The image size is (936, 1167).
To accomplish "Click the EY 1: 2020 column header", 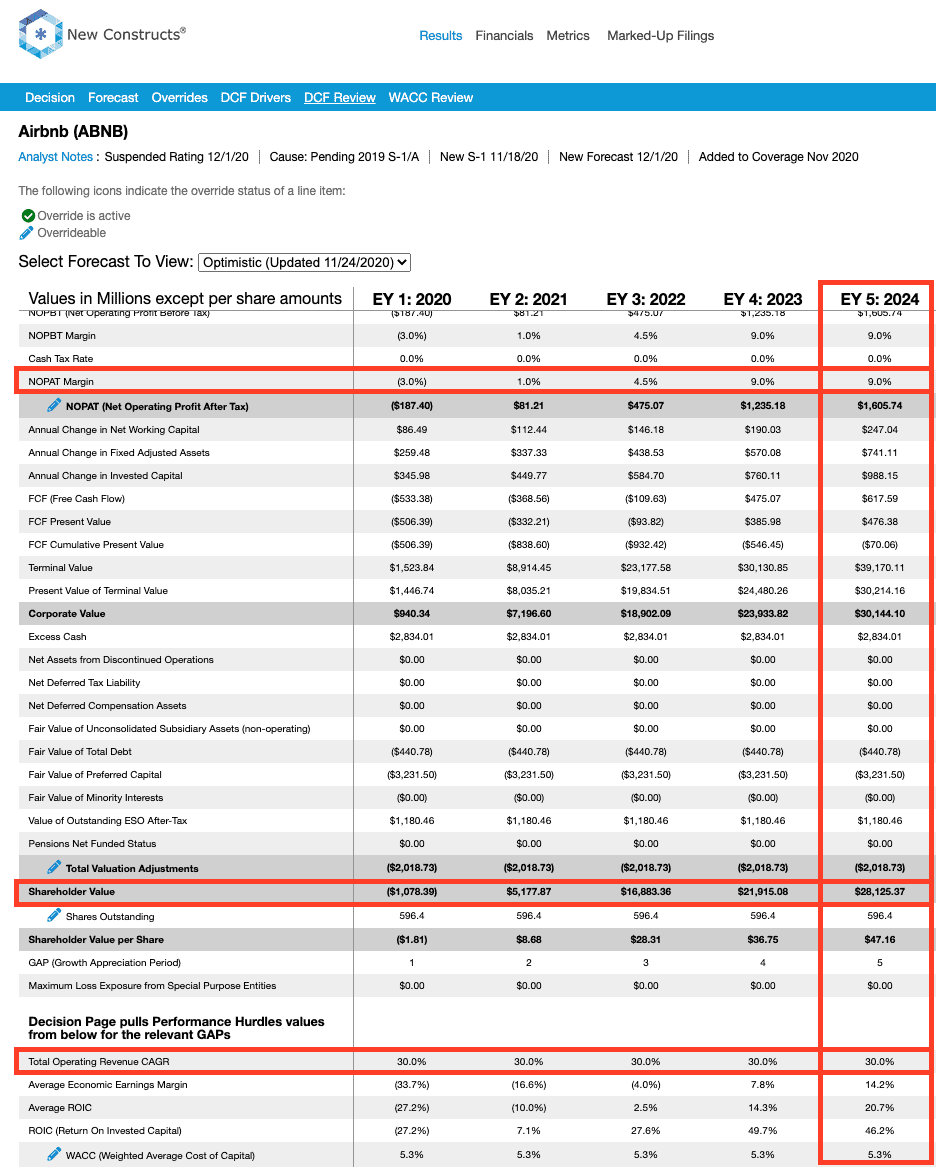I will pos(412,299).
